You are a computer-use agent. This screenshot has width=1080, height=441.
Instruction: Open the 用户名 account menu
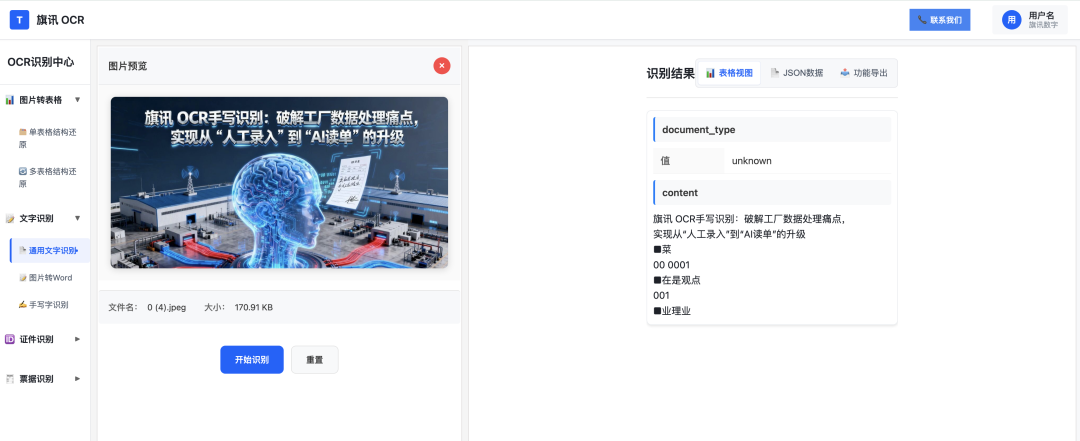(1029, 20)
